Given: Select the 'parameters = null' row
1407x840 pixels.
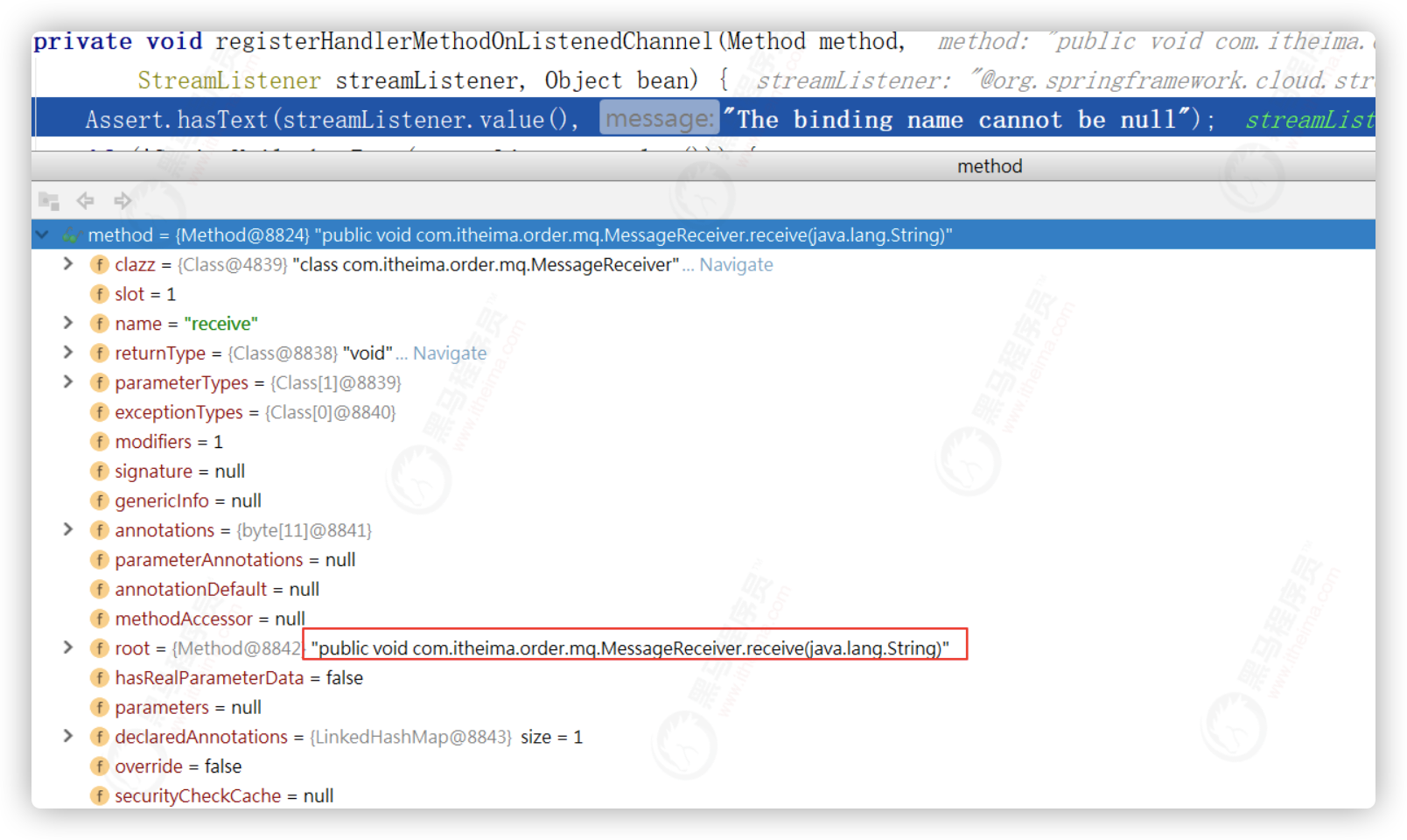Looking at the screenshot, I should (x=703, y=707).
